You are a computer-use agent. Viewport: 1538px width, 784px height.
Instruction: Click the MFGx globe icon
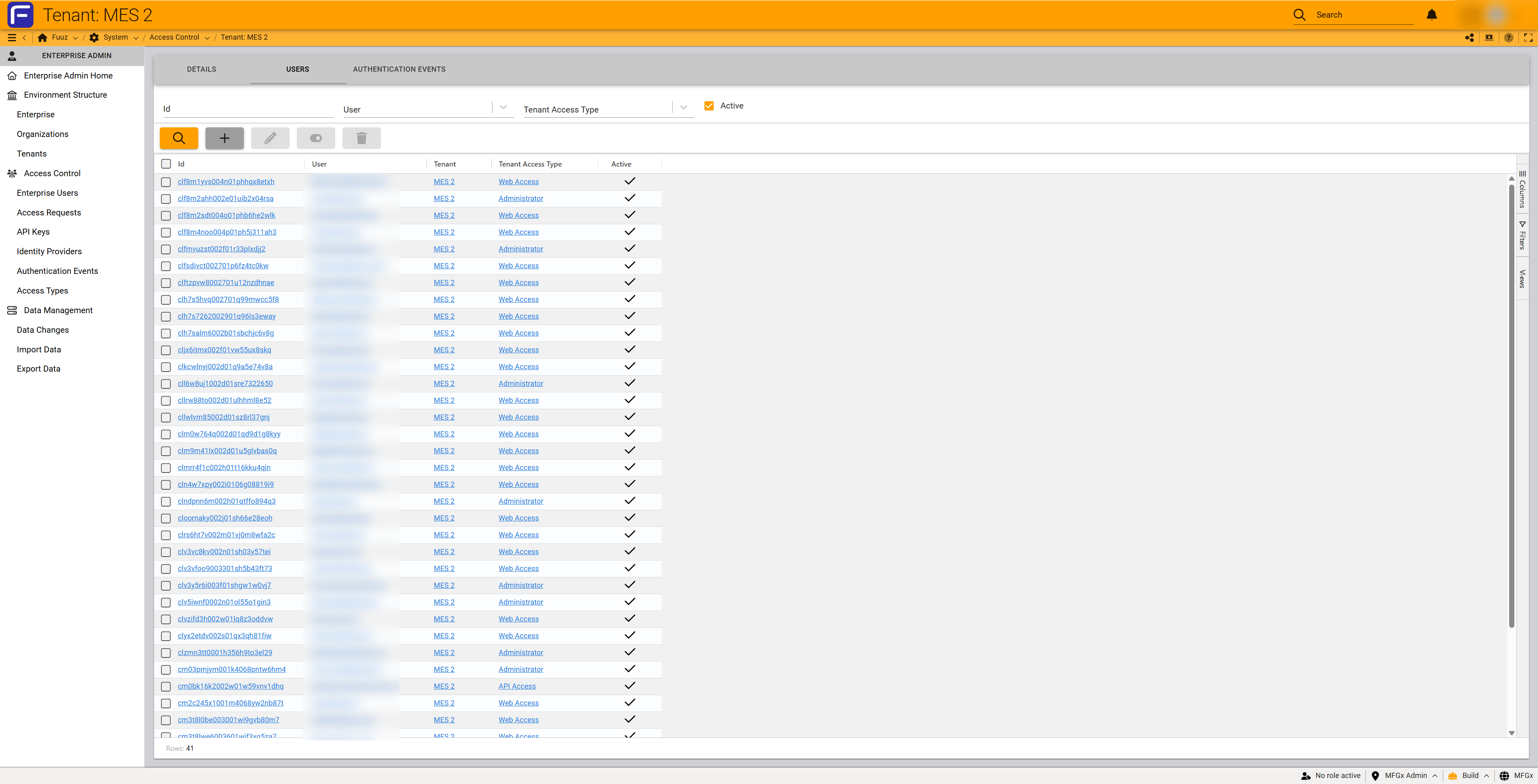(1504, 776)
